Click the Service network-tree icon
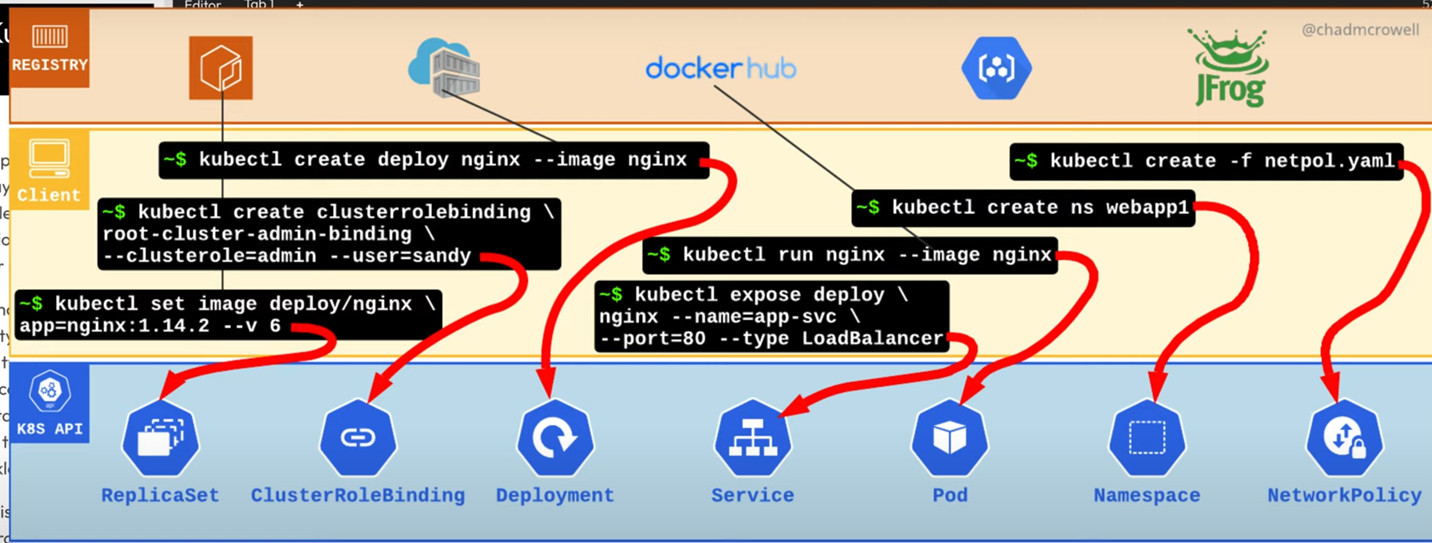This screenshot has width=1432, height=543. coord(753,438)
